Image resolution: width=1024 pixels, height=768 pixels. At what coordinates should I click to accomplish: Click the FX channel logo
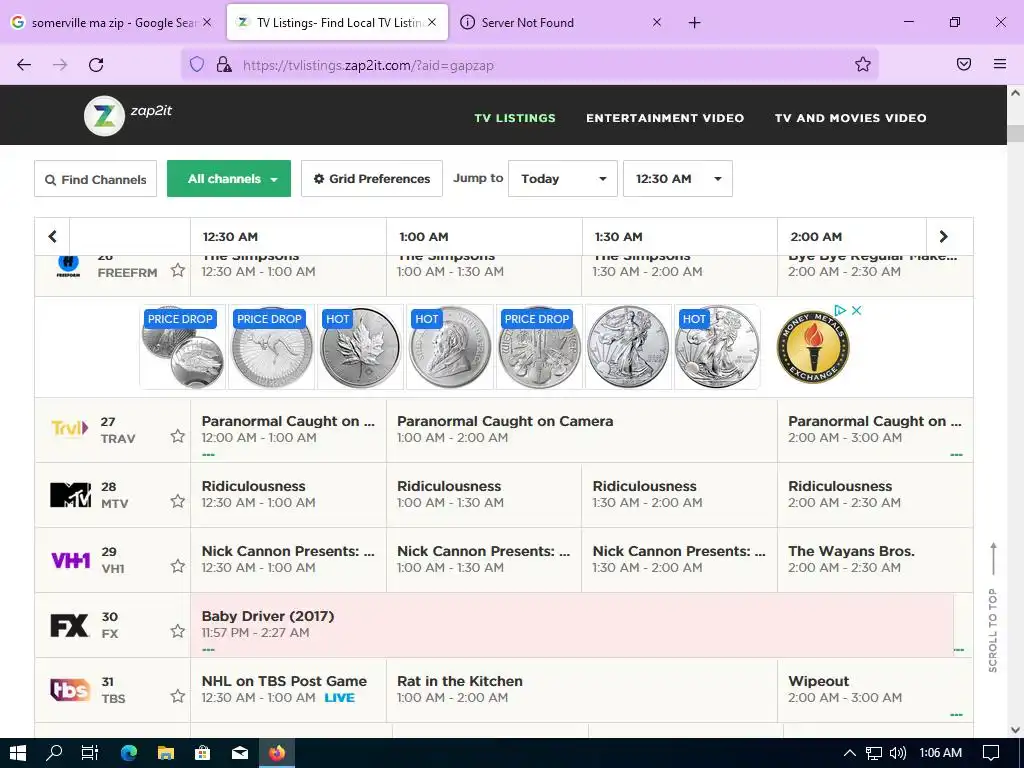pyautogui.click(x=69, y=626)
